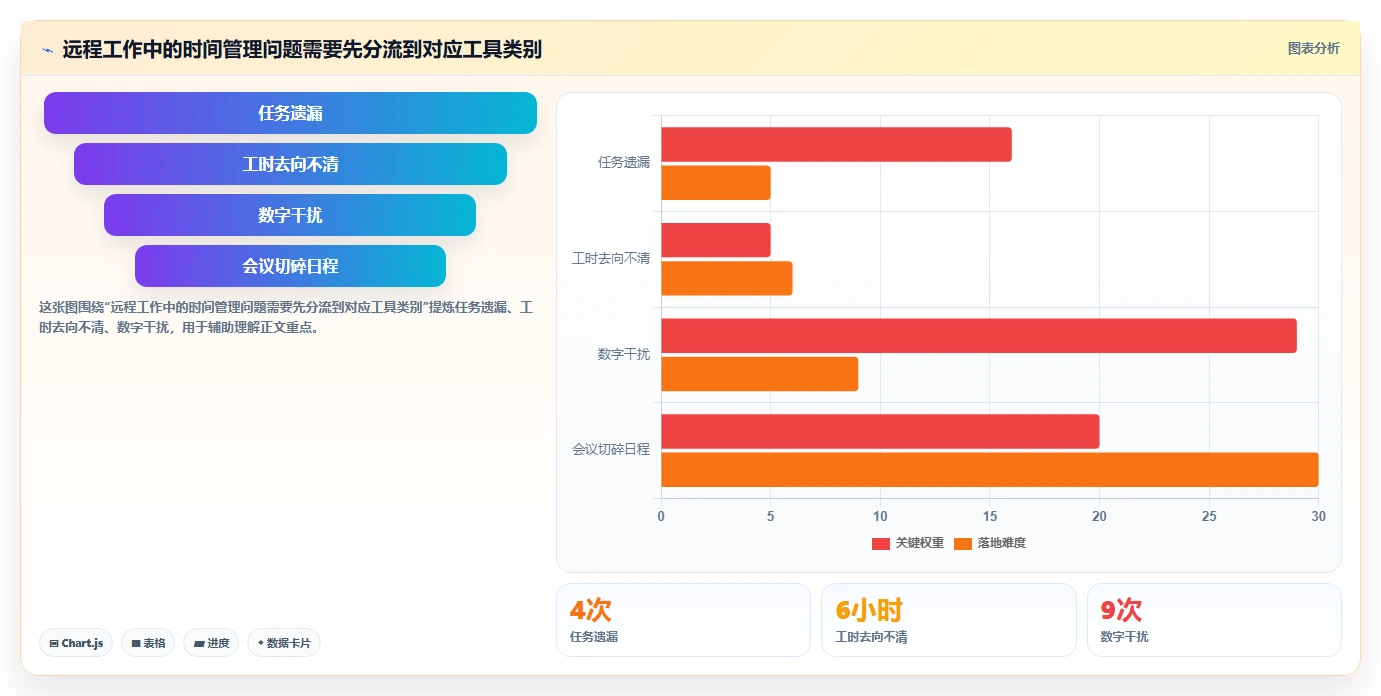The width and height of the screenshot is (1381, 696).
Task: Click the orange 落地难度 legend swatch
Action: 963,544
